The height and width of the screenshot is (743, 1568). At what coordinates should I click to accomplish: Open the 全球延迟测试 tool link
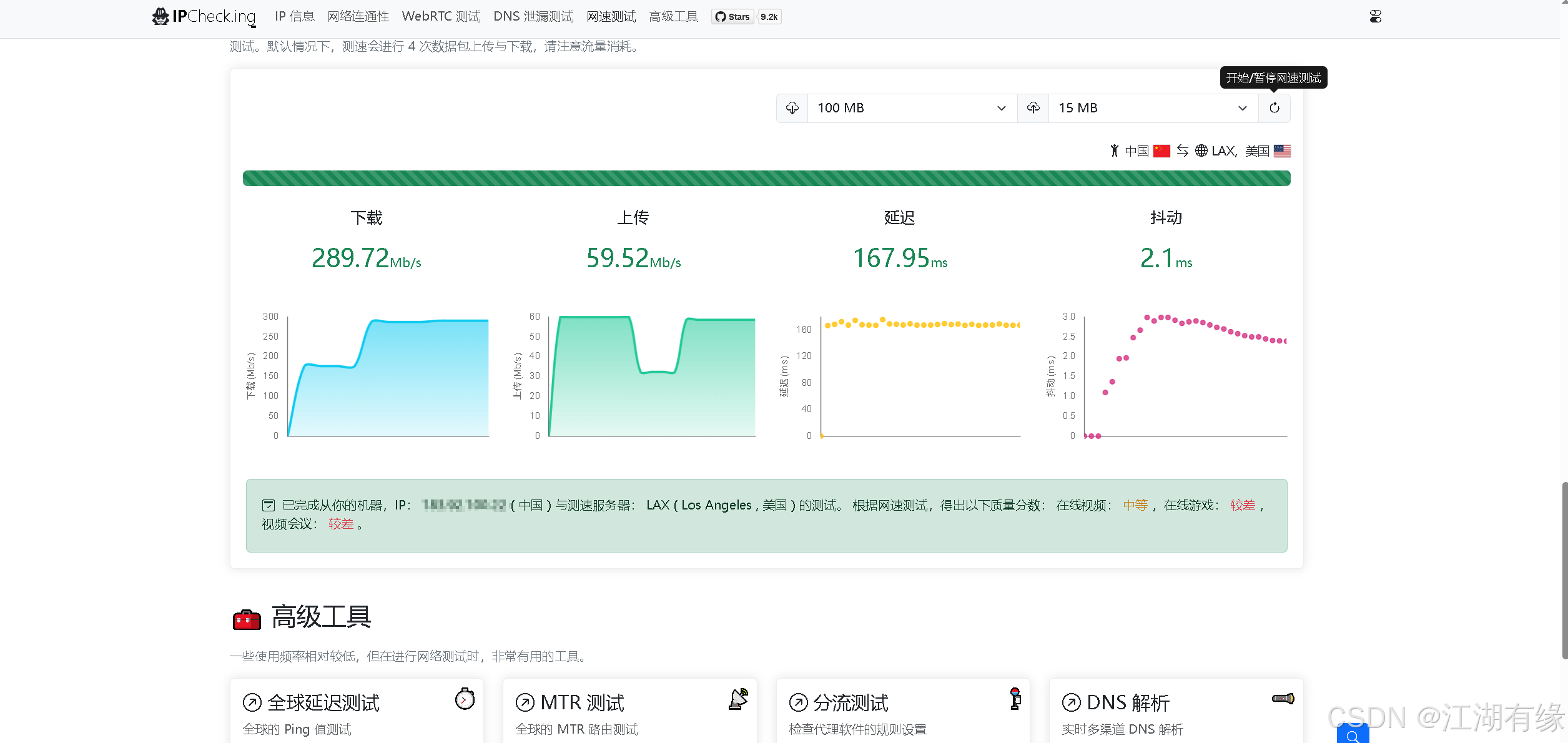point(323,703)
